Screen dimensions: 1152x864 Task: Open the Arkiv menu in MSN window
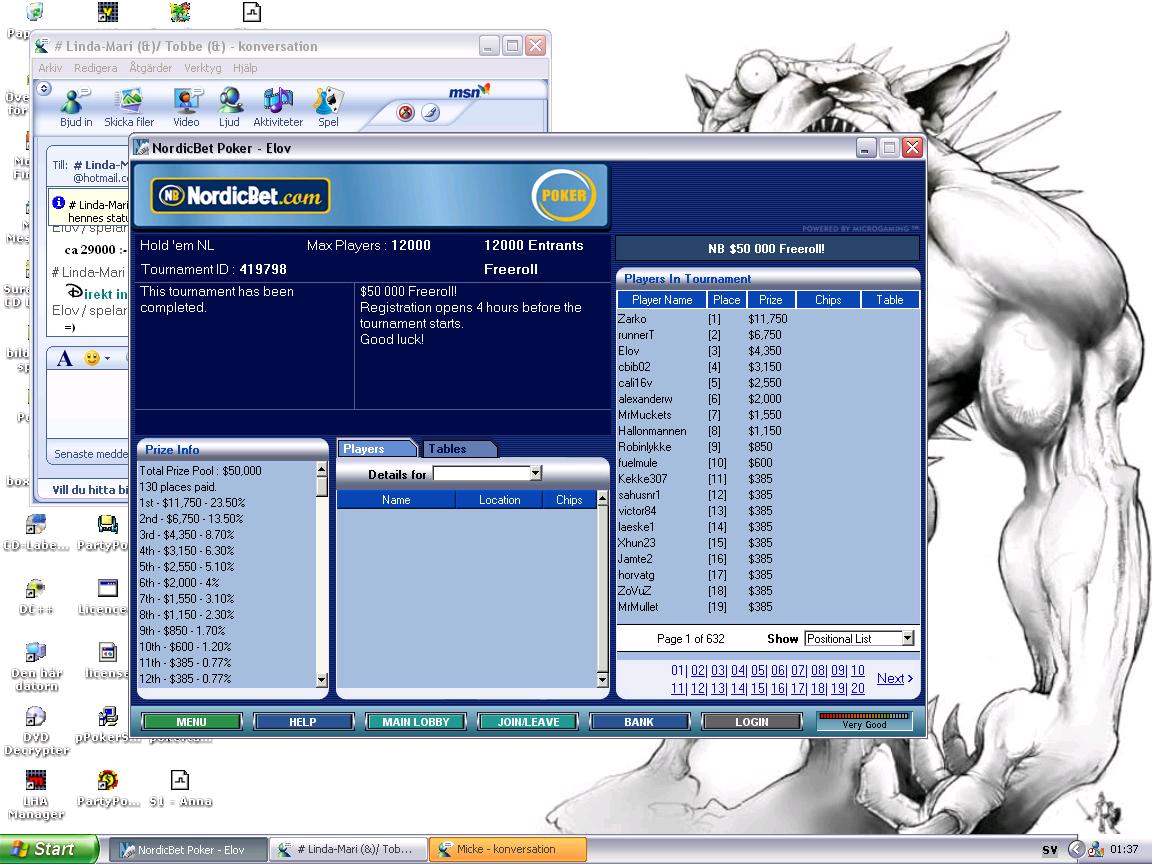(50, 68)
